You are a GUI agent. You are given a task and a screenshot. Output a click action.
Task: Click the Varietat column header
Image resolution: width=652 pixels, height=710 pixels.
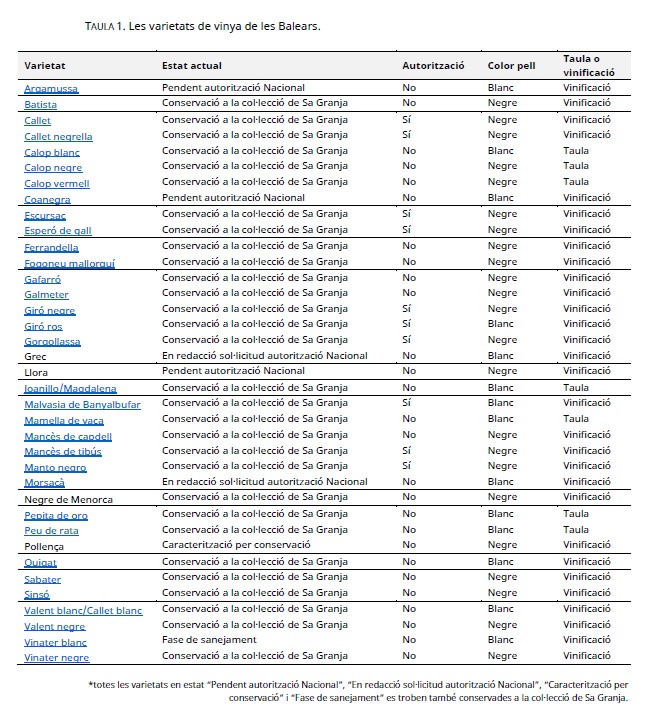pos(45,65)
